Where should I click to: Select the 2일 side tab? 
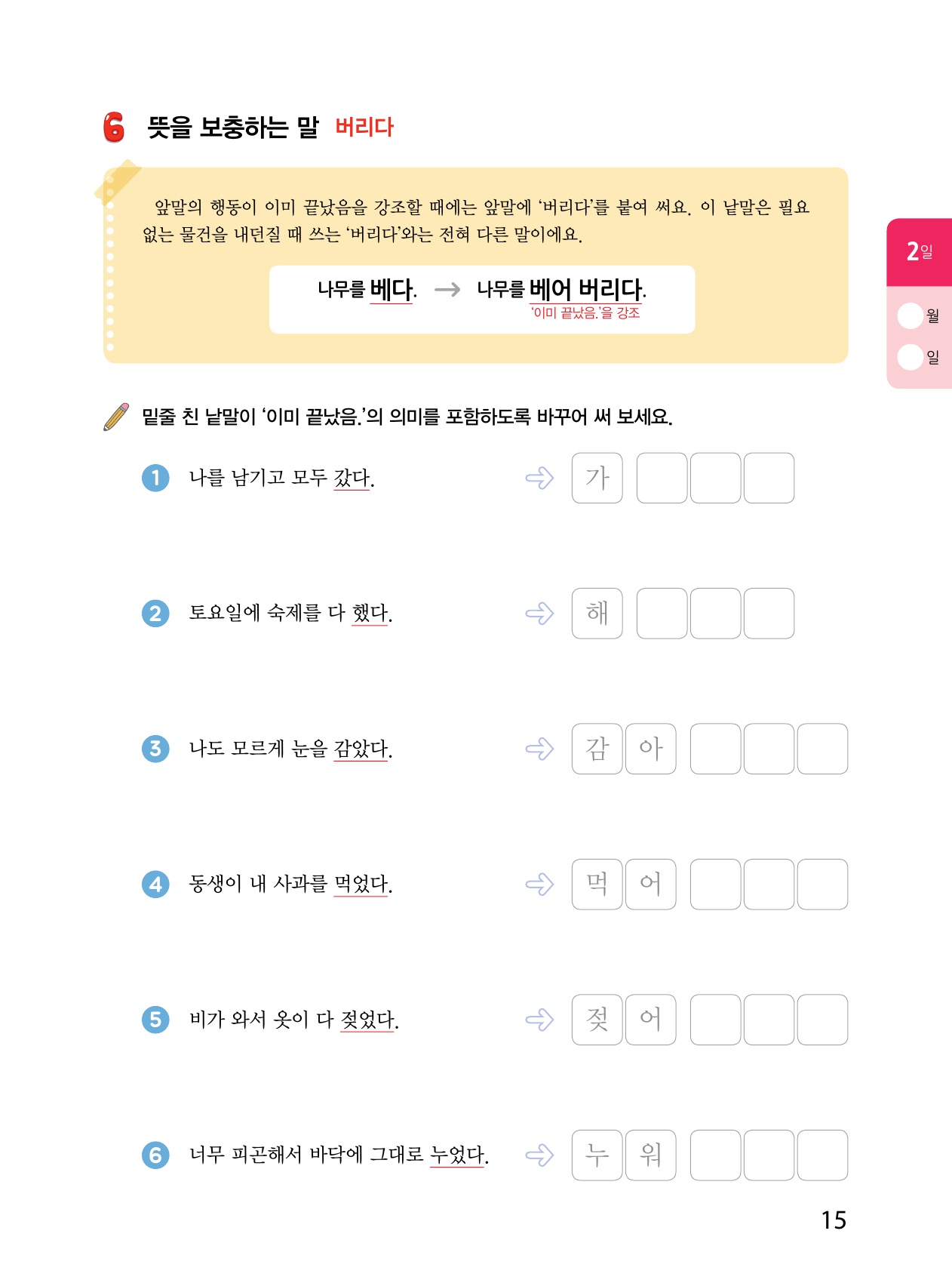pos(920,252)
